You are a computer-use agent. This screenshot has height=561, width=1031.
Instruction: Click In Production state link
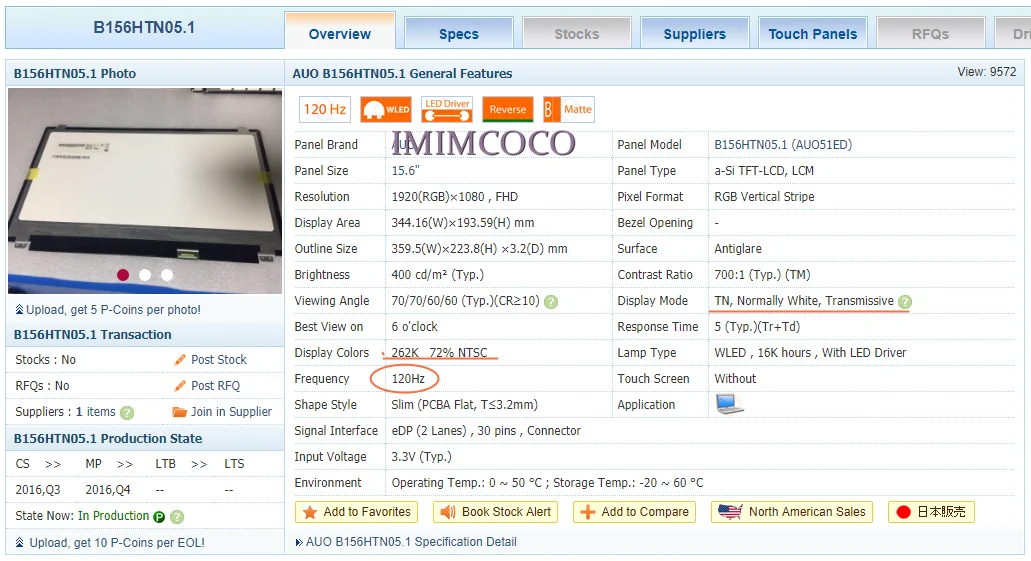click(113, 516)
